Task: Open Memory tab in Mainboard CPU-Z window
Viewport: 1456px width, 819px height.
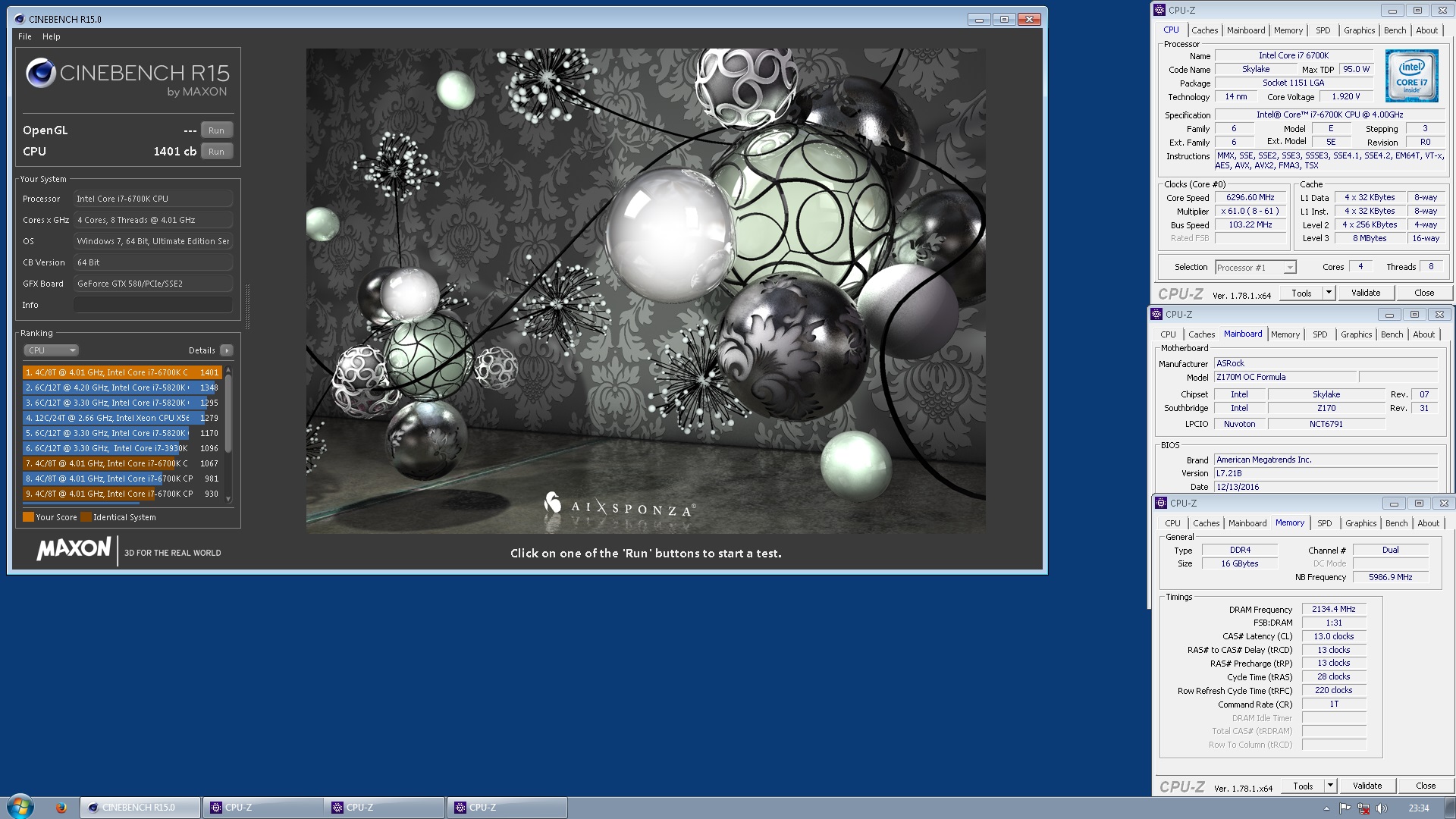Action: click(x=1285, y=334)
